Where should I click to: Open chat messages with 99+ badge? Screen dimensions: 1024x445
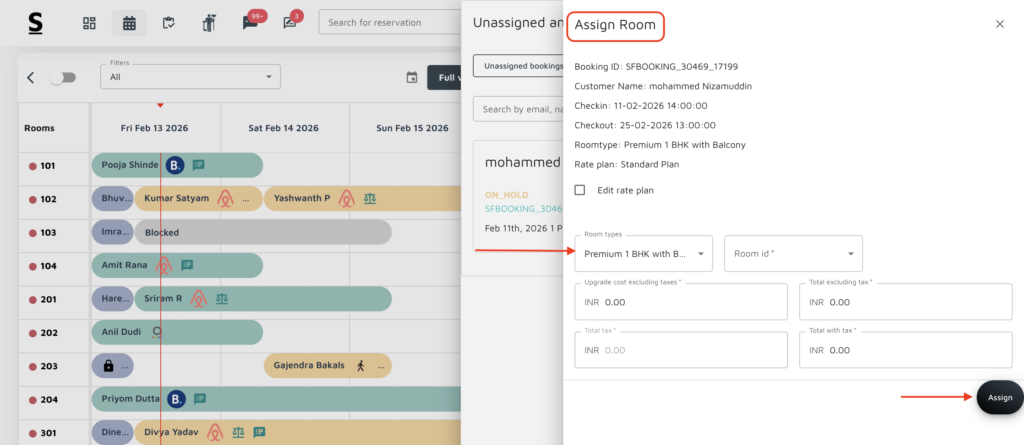(x=251, y=23)
